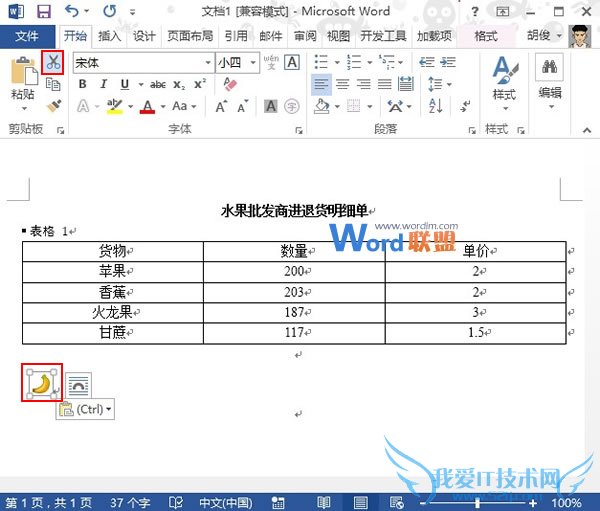Apply red font color A
The width and height of the screenshot is (600, 511).
click(x=148, y=106)
